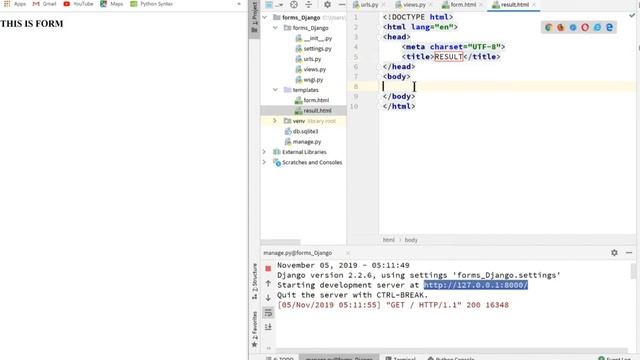Click the green inspection checkmark in editor
The image size is (640, 360).
point(632,16)
